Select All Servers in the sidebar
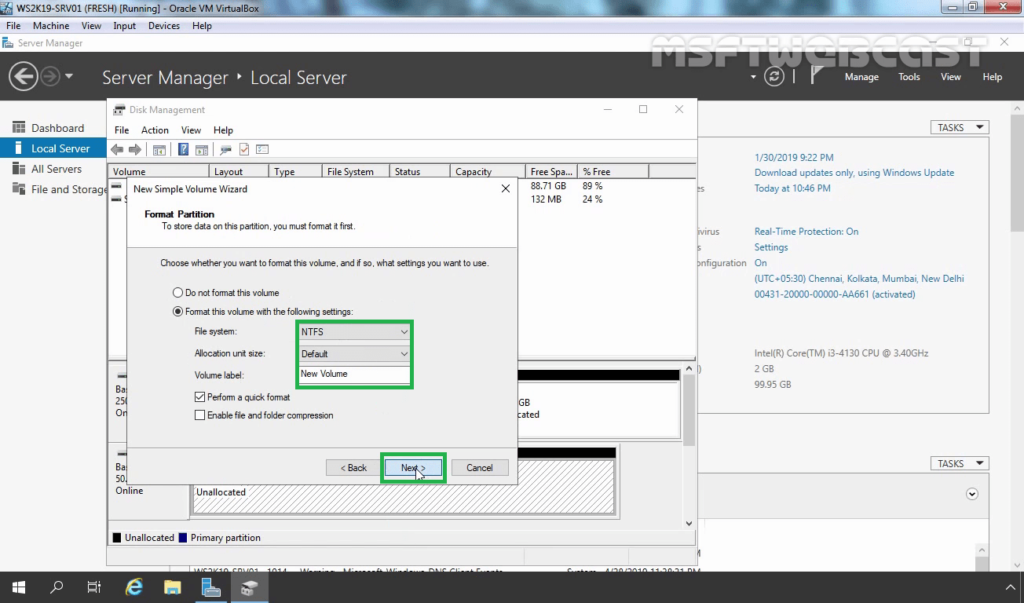 coord(54,169)
